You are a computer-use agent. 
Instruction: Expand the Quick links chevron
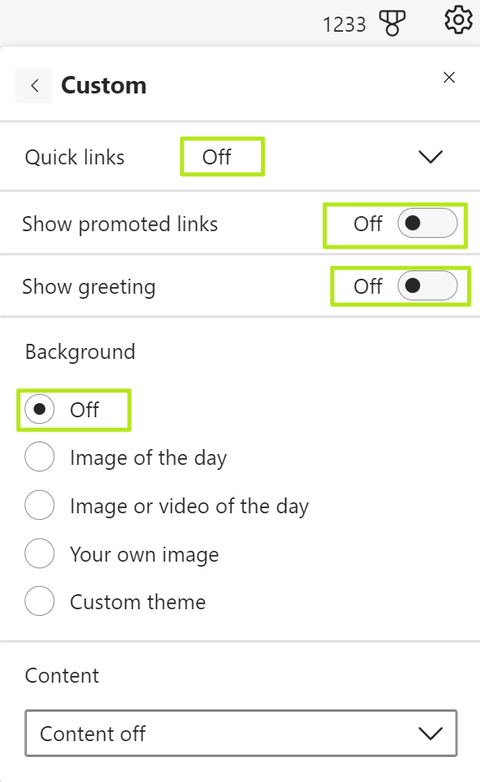pos(430,157)
